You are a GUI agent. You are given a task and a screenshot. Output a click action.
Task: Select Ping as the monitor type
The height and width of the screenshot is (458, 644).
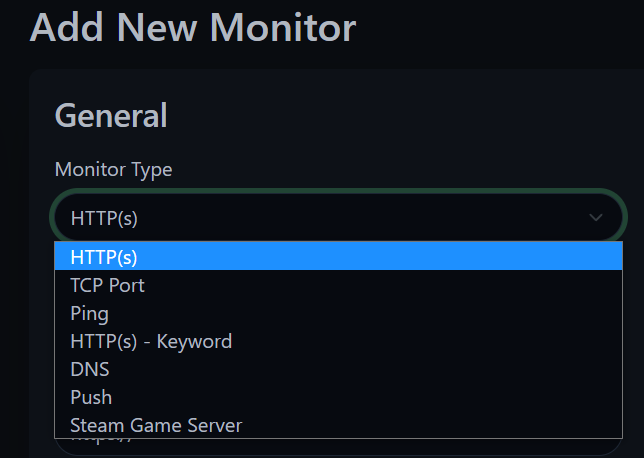pos(90,313)
